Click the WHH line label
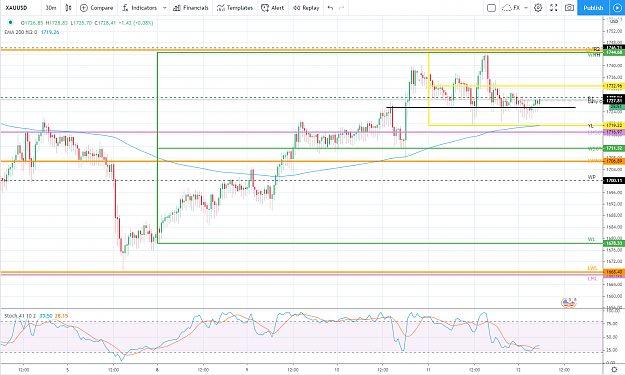 pyautogui.click(x=594, y=55)
